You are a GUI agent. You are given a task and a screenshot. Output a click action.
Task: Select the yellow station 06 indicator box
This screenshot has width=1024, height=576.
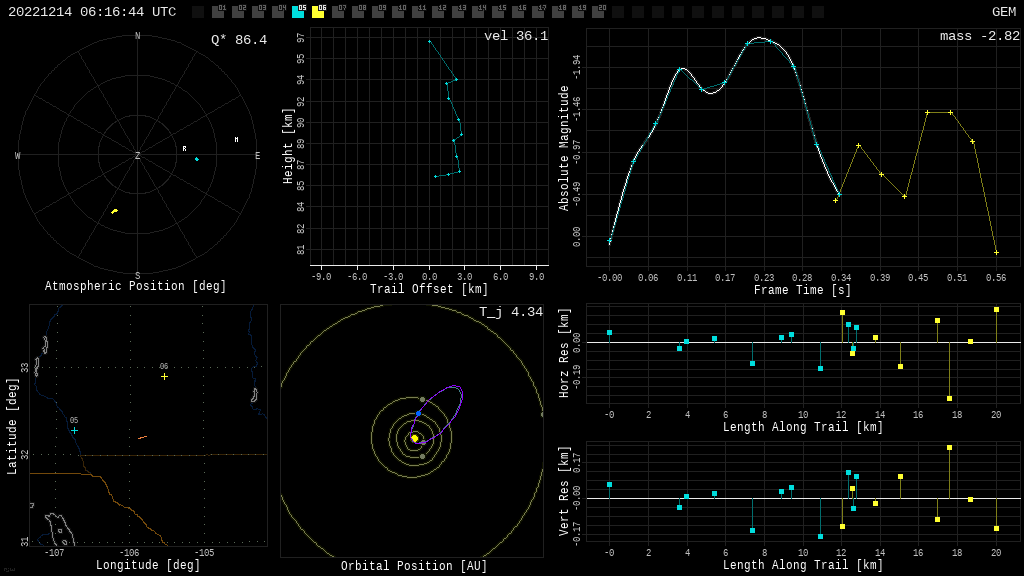point(318,12)
